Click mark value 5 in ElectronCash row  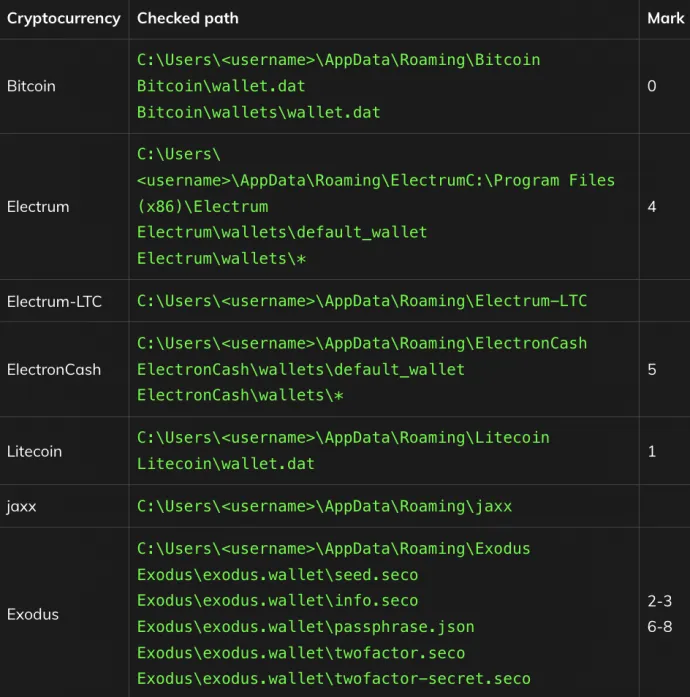[652, 370]
